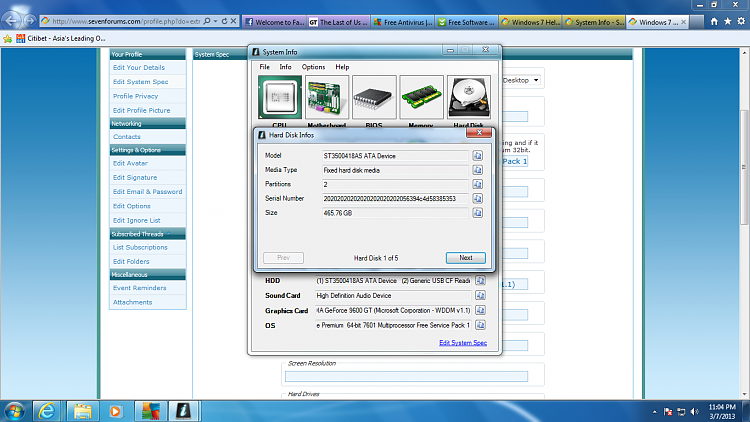Open Contacts in sidebar
This screenshot has width=750, height=422.
tap(127, 137)
